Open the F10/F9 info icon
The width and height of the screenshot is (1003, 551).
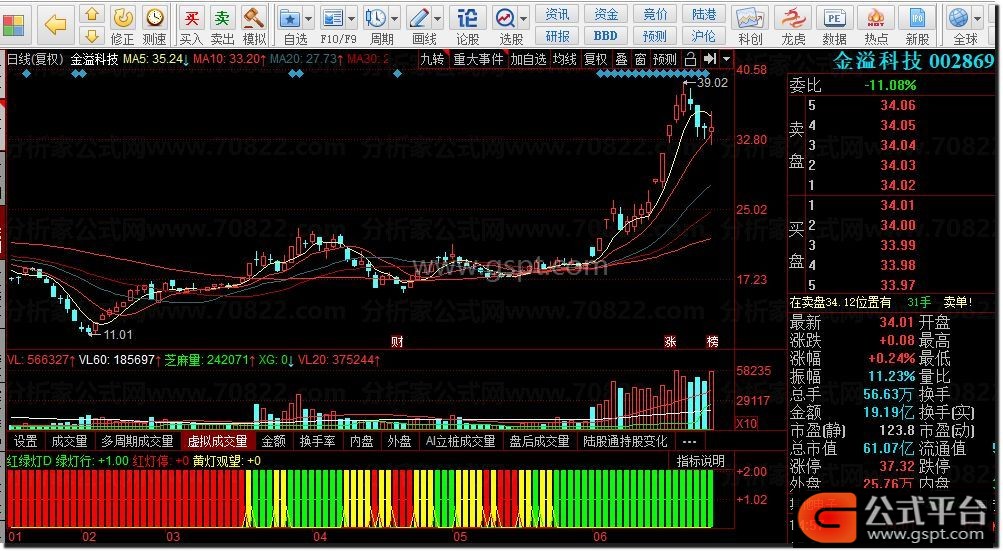point(333,18)
